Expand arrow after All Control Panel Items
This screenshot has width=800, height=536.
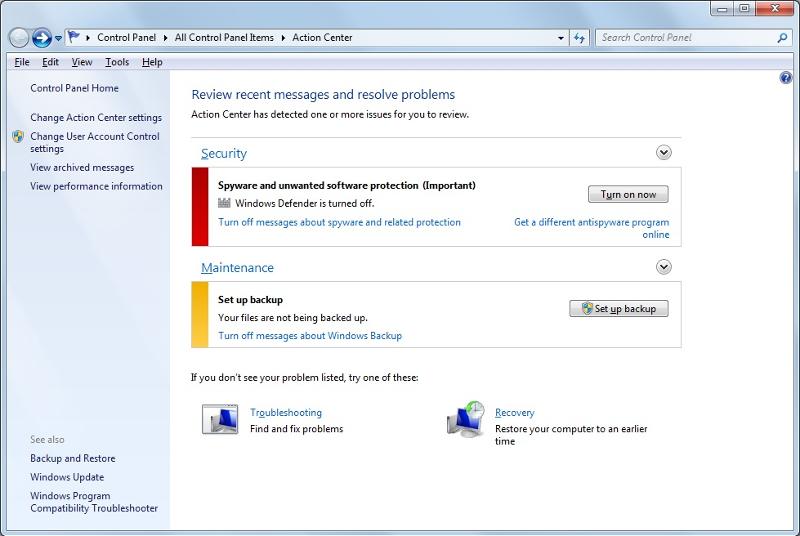[283, 38]
